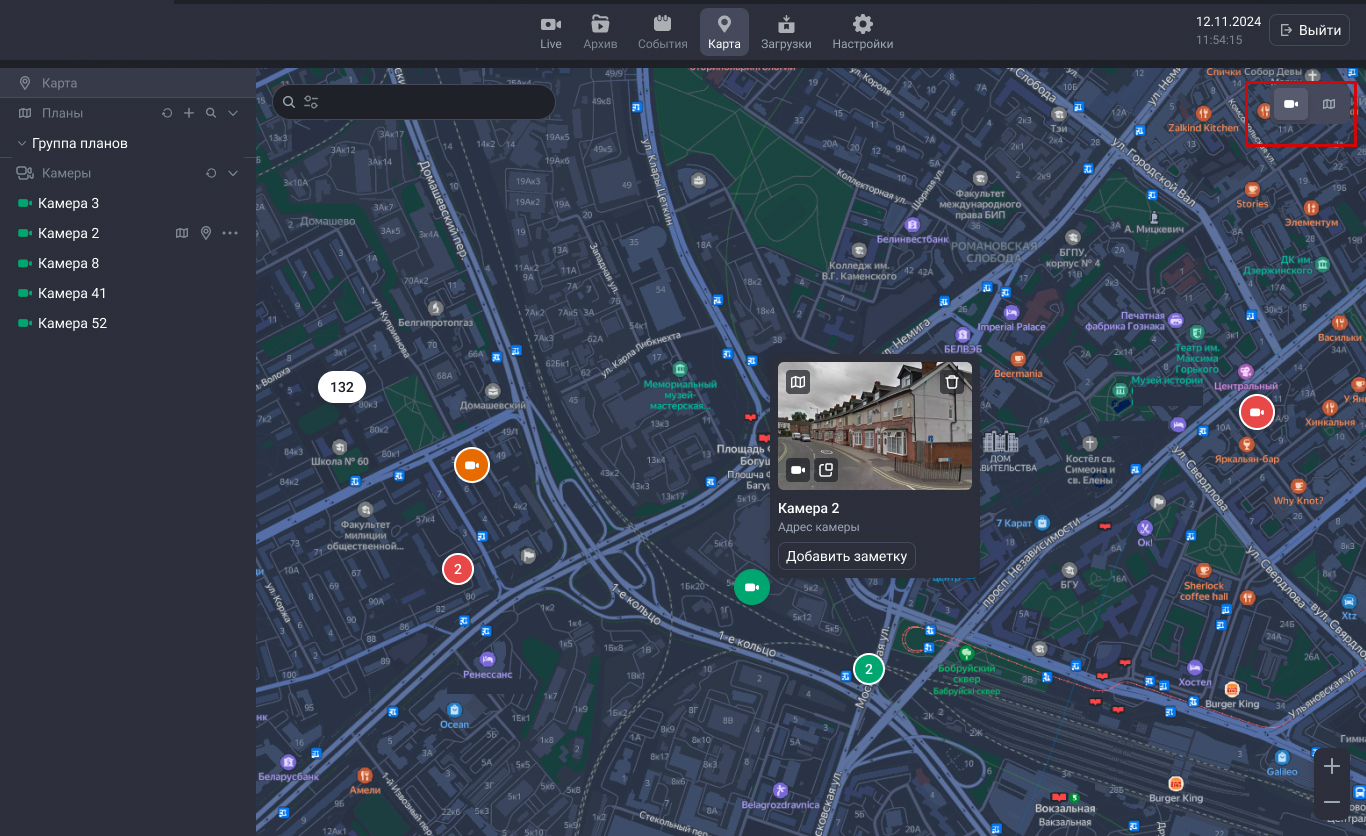The height and width of the screenshot is (836, 1366).
Task: Open the События tab
Action: (x=662, y=32)
